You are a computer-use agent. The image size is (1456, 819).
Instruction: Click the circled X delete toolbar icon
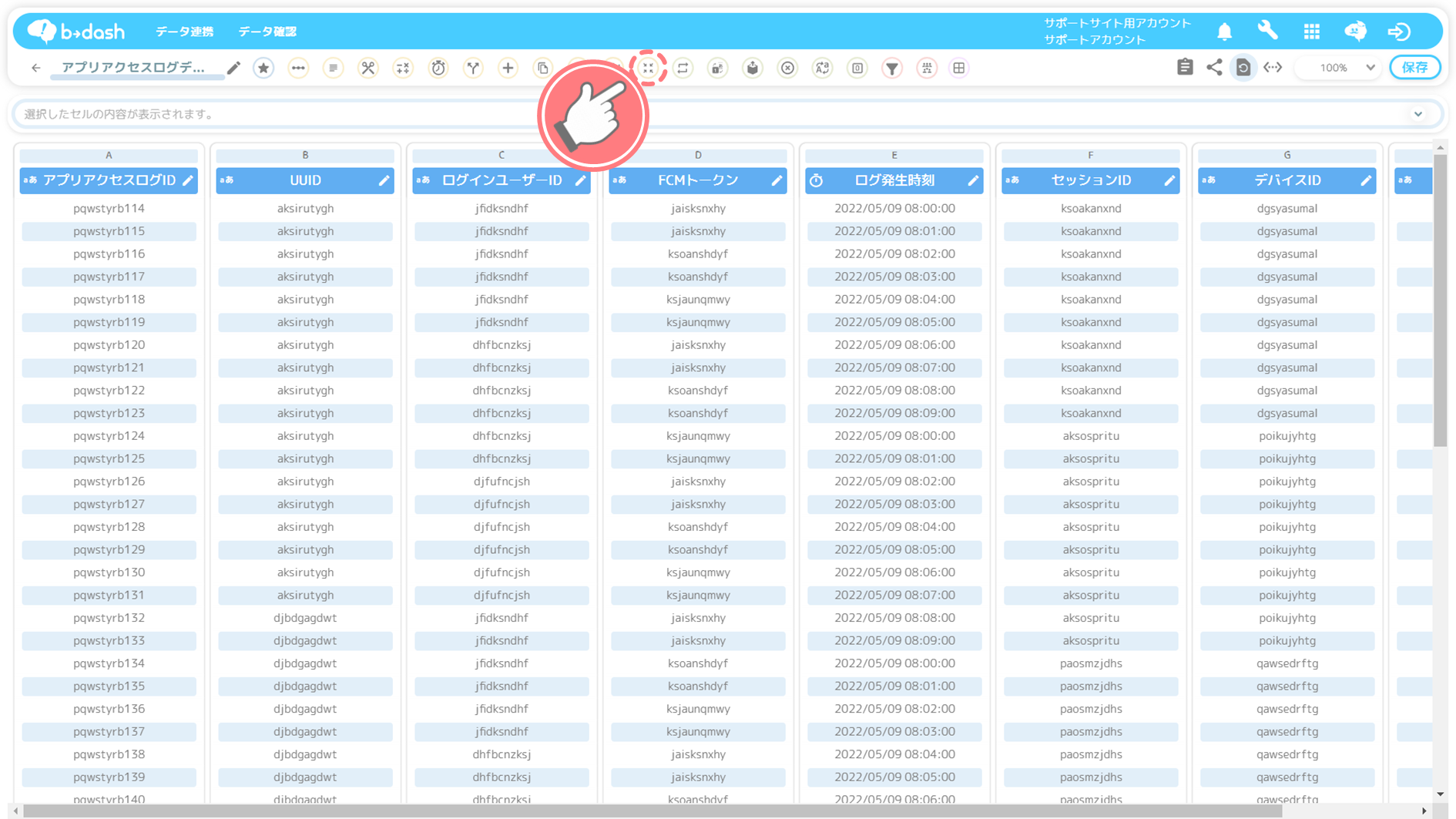point(787,68)
